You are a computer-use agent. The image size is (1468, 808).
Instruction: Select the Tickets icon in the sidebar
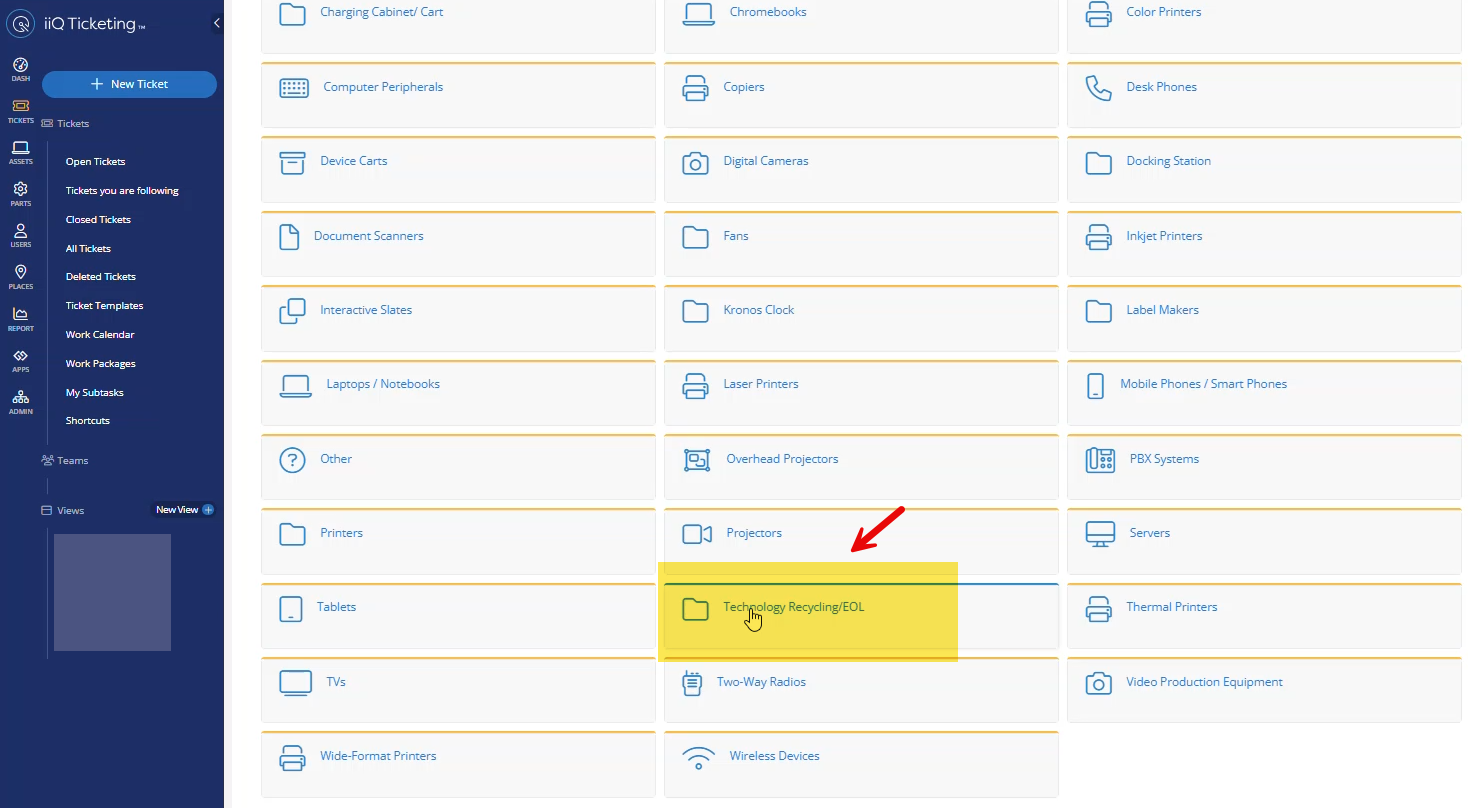(x=20, y=108)
